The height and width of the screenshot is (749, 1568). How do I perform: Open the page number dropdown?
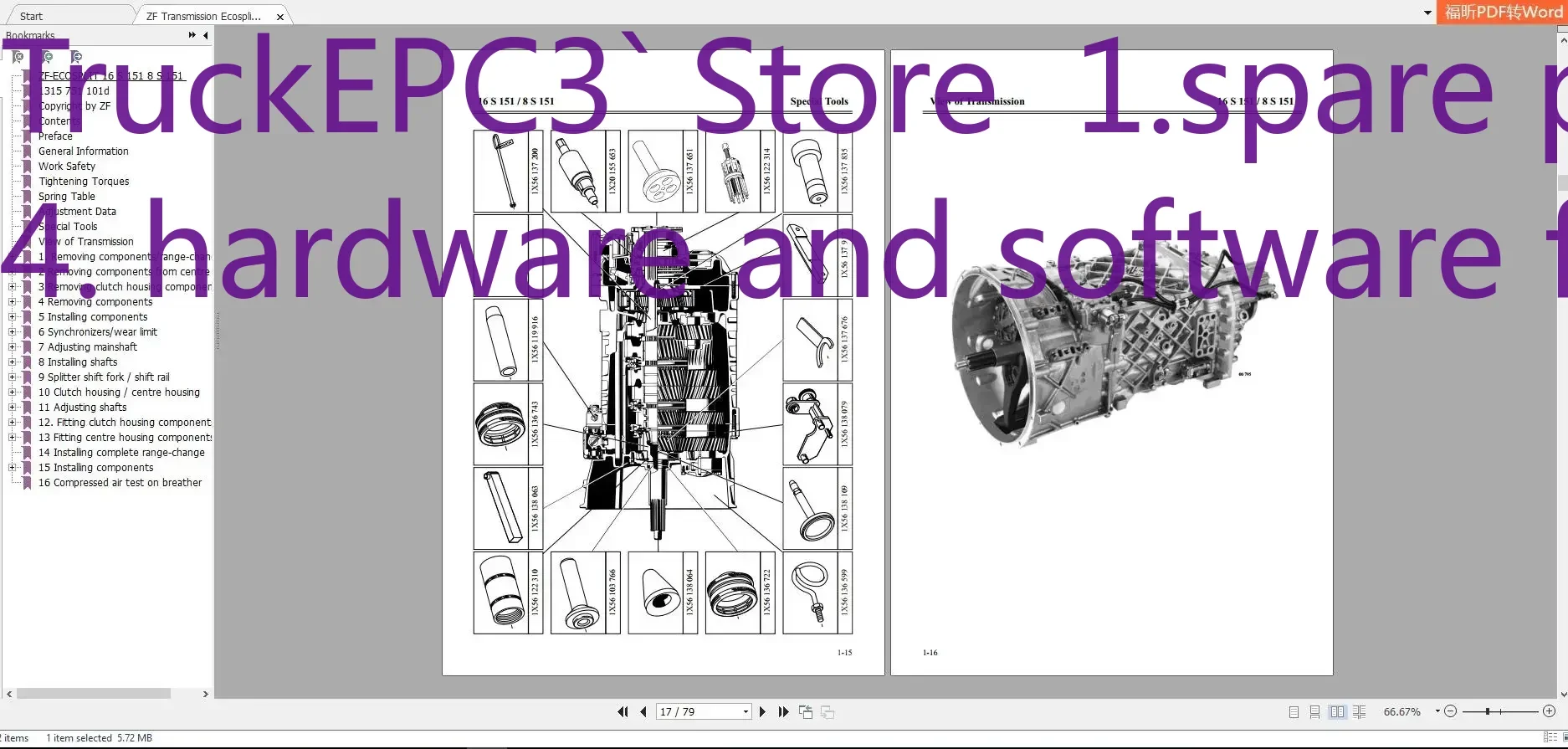tap(746, 712)
